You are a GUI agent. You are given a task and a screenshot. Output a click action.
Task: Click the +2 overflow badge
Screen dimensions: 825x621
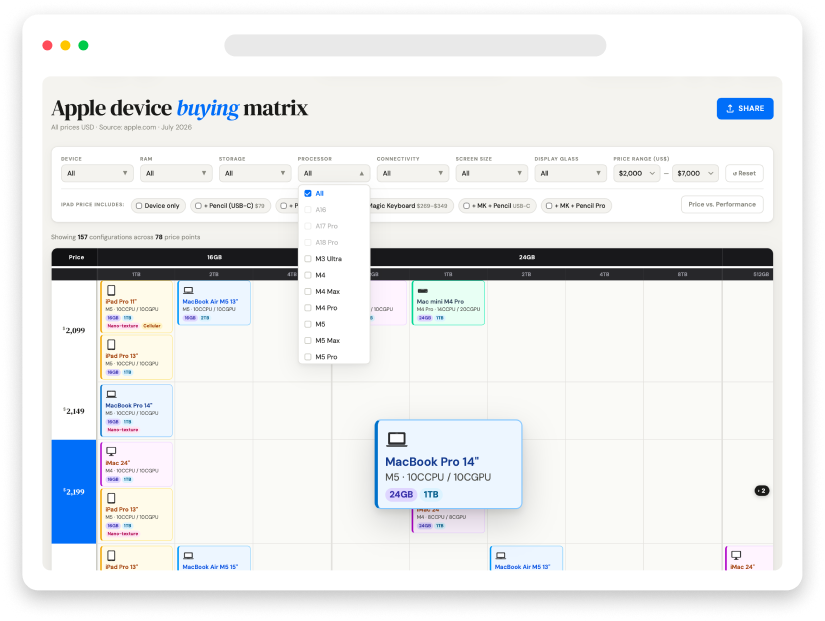[x=762, y=490]
